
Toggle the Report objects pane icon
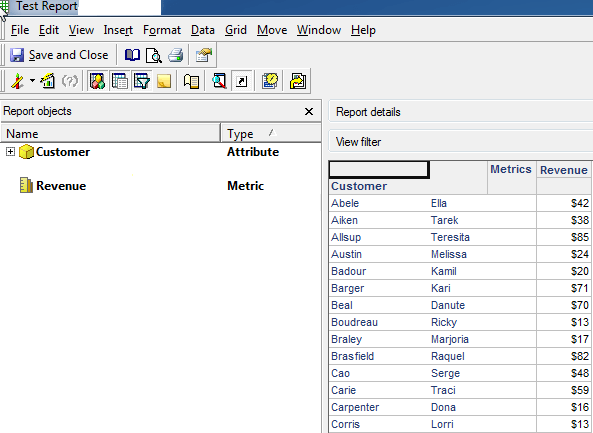click(x=97, y=81)
